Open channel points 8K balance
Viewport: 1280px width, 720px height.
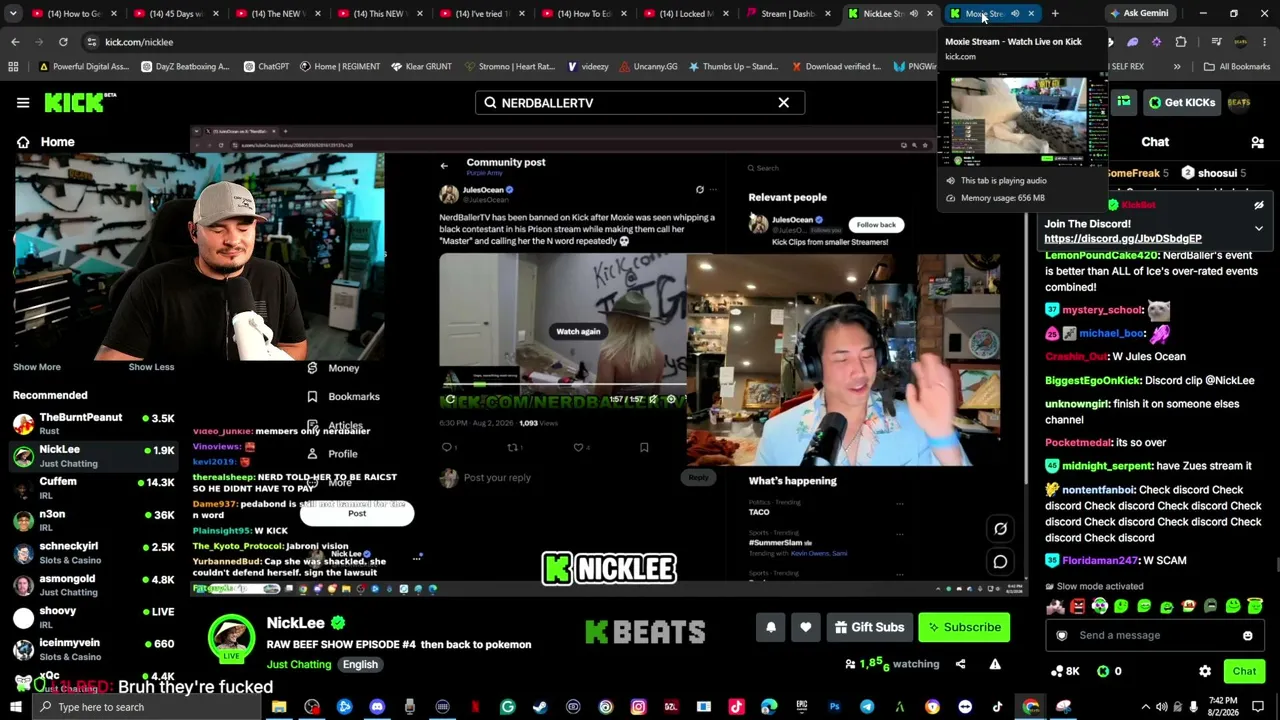1064,671
